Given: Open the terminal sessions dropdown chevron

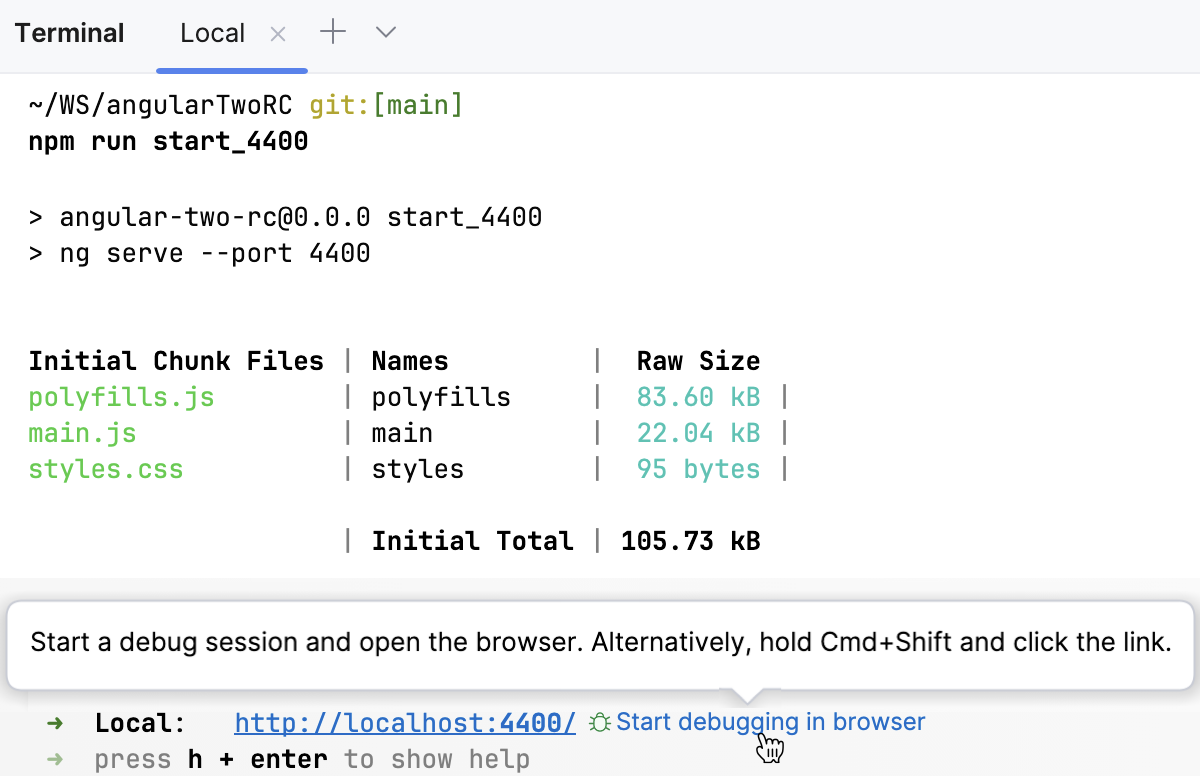Looking at the screenshot, I should pyautogui.click(x=385, y=32).
